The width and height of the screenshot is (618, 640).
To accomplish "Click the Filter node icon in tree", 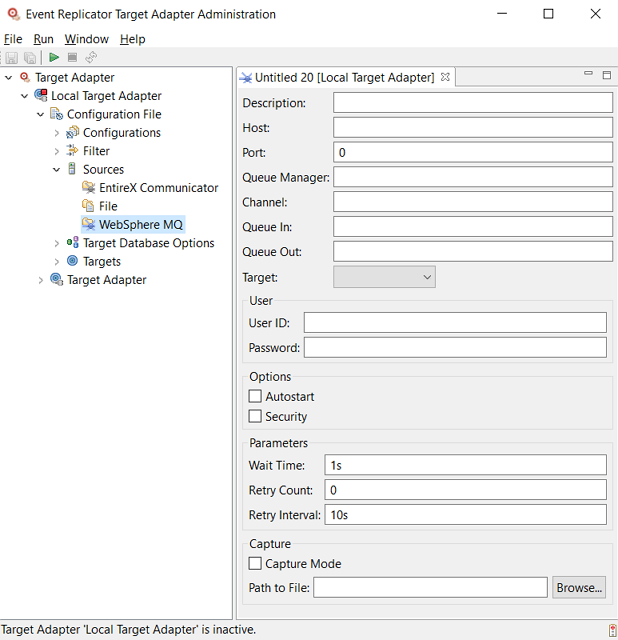I will (72, 151).
